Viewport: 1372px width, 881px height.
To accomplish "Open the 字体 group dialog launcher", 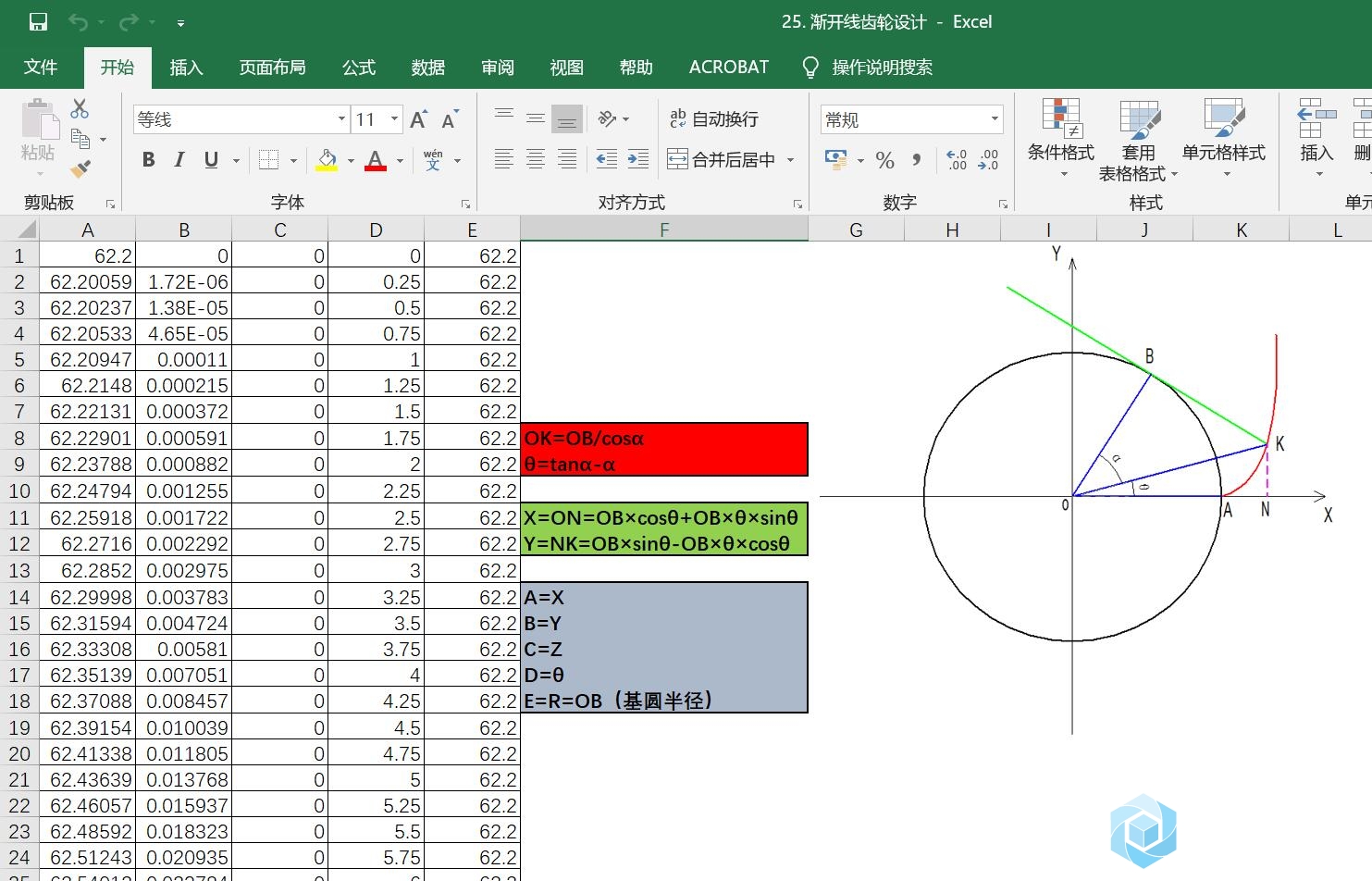I will pos(465,204).
